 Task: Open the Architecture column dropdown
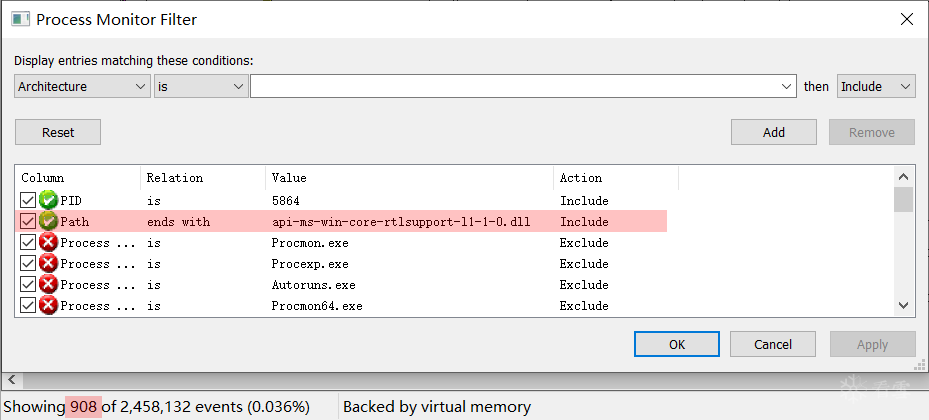click(82, 87)
